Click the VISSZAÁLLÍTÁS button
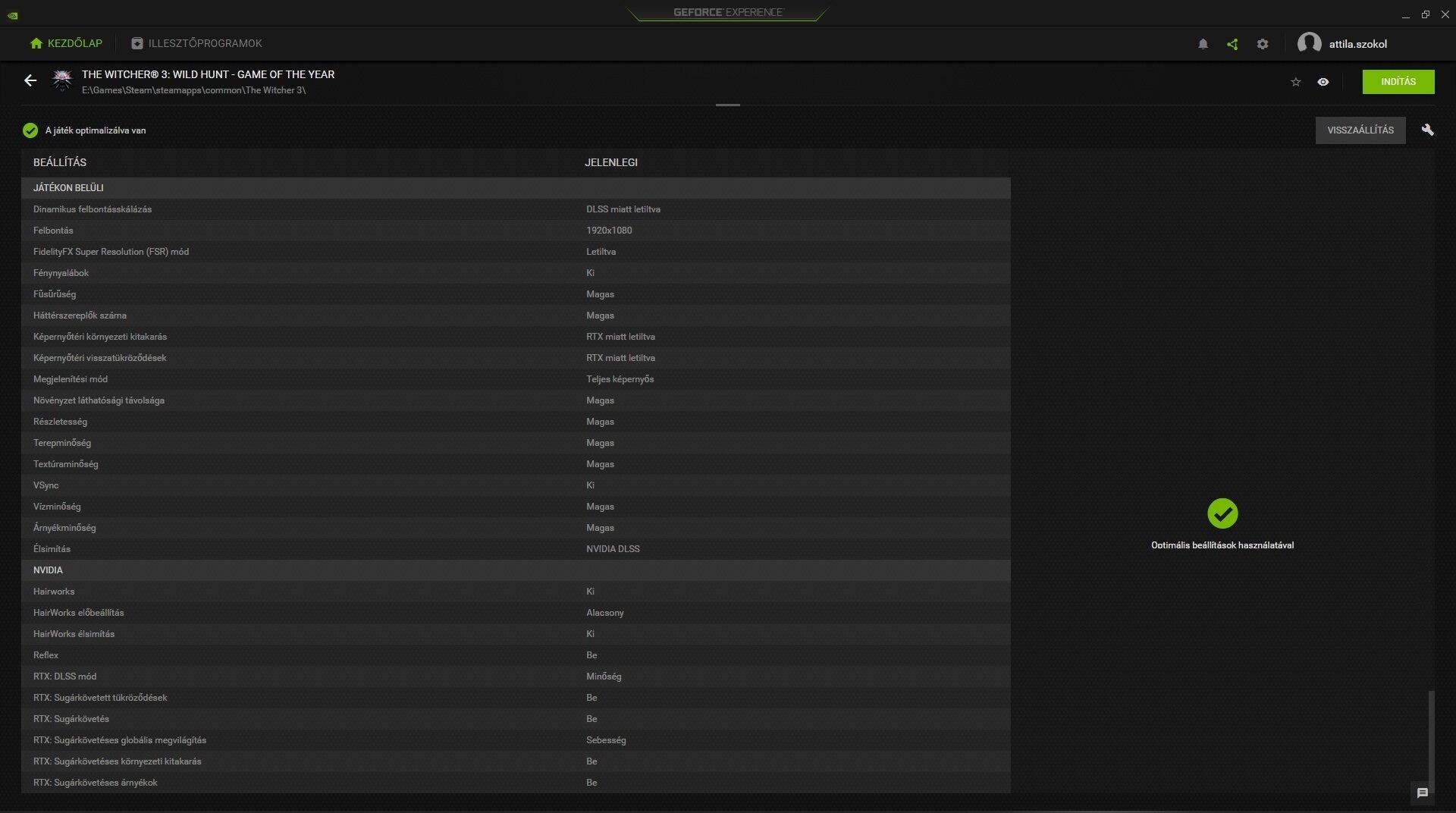 click(1360, 130)
